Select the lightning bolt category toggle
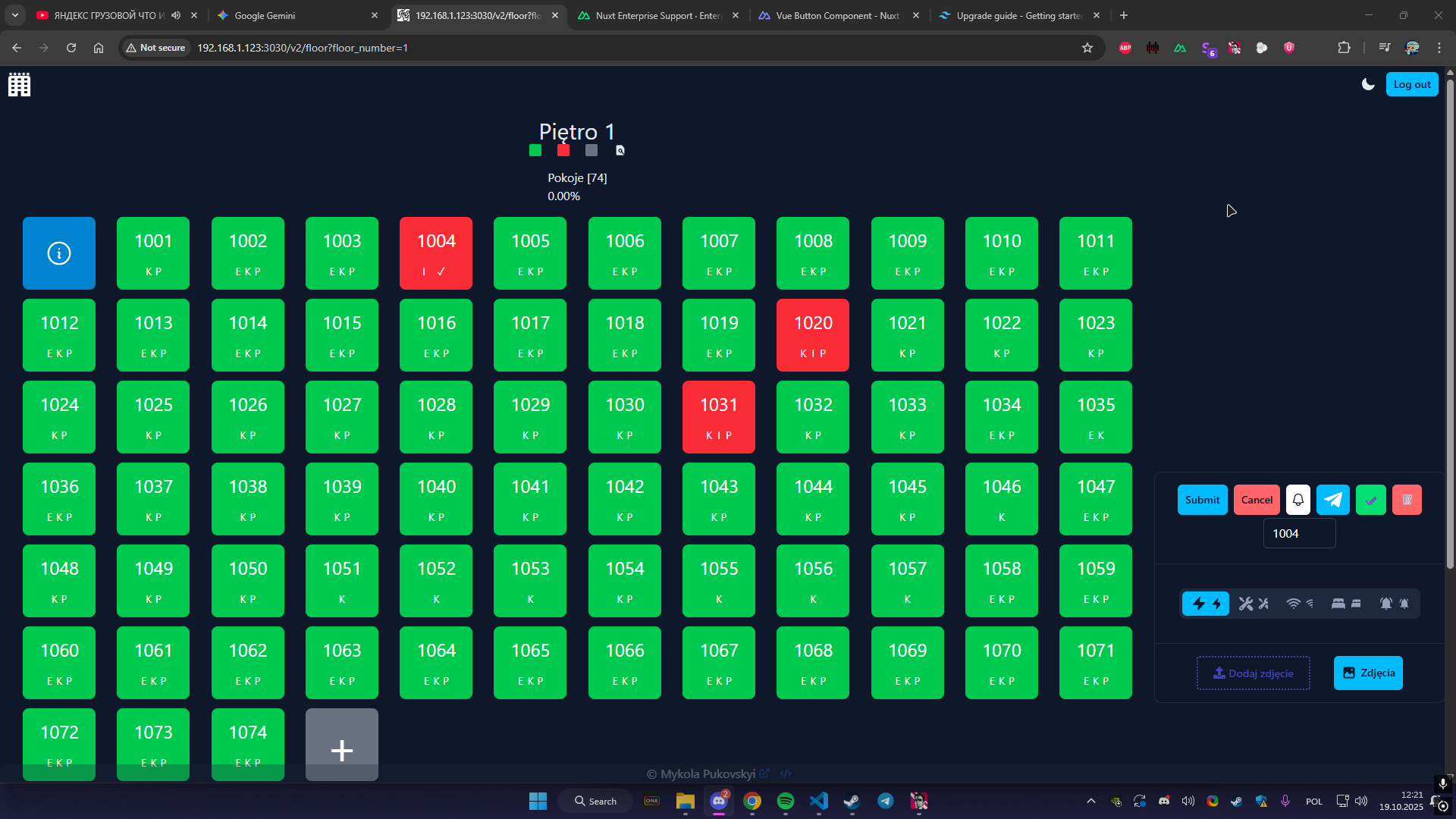 coord(1206,604)
